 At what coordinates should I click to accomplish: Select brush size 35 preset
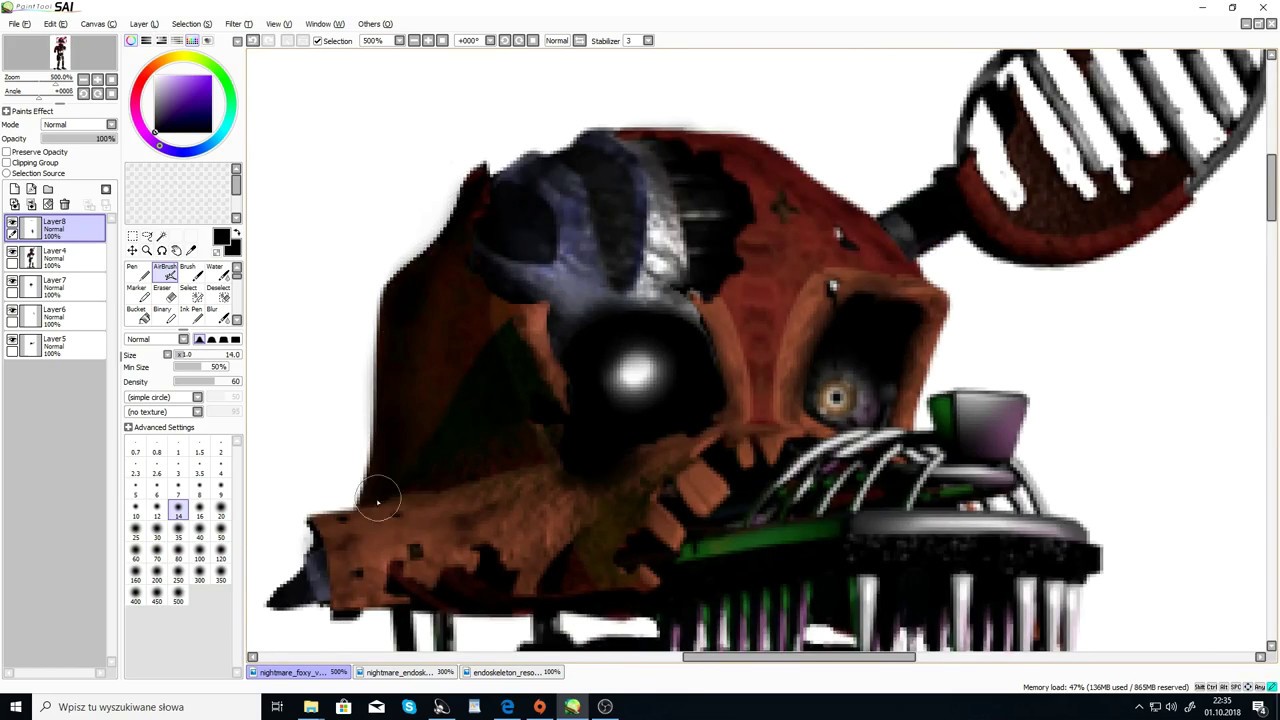point(178,533)
